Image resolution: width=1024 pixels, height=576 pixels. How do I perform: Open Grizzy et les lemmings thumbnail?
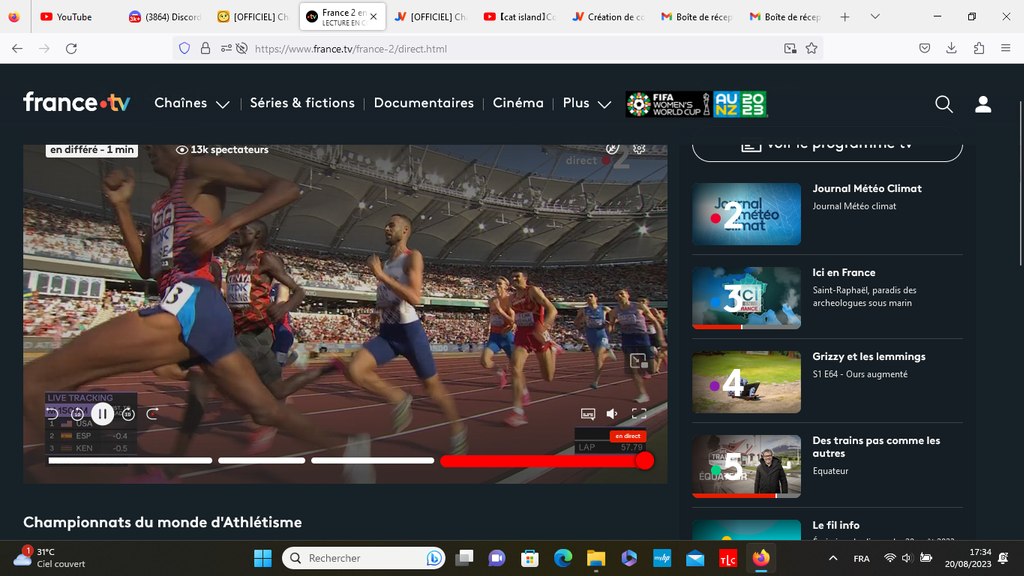tap(746, 382)
